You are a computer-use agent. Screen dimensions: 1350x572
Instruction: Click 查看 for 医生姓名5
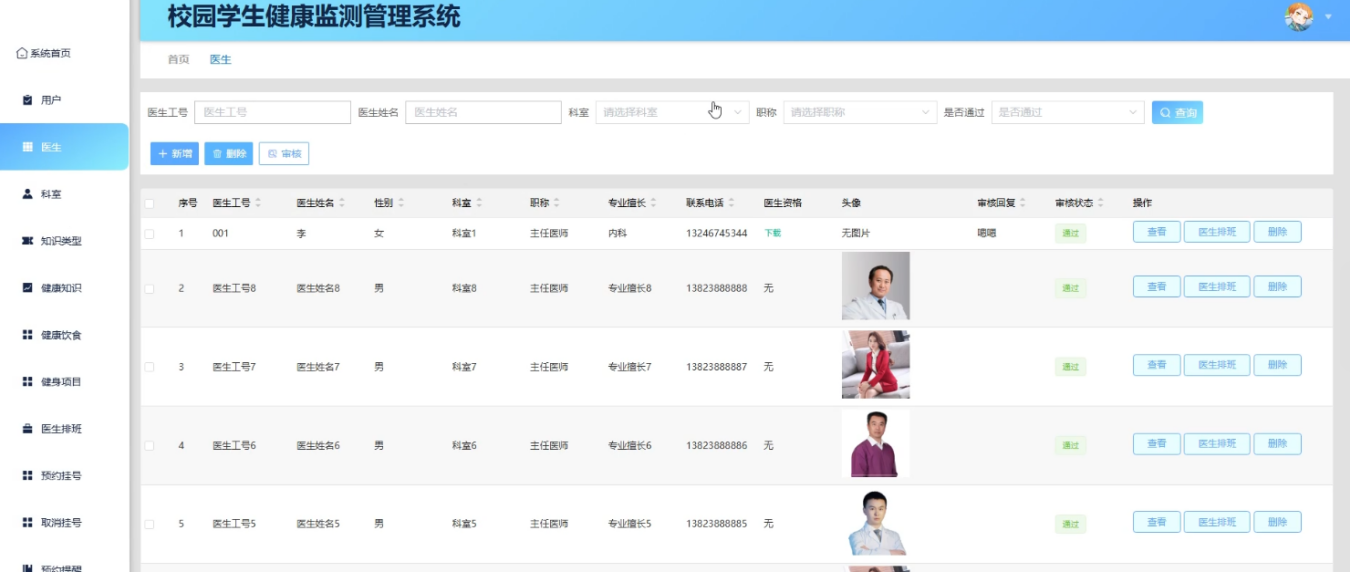1156,522
